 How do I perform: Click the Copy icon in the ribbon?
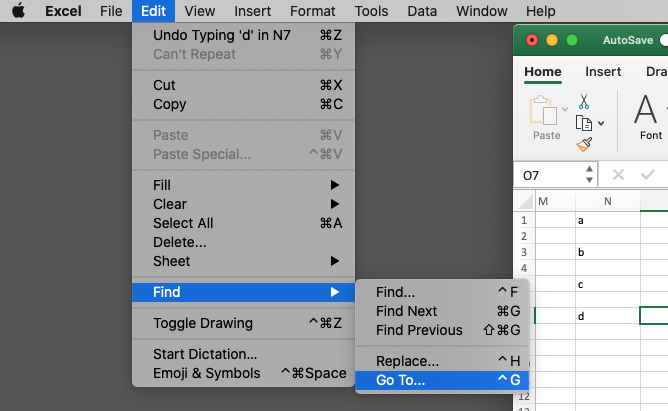click(x=584, y=123)
